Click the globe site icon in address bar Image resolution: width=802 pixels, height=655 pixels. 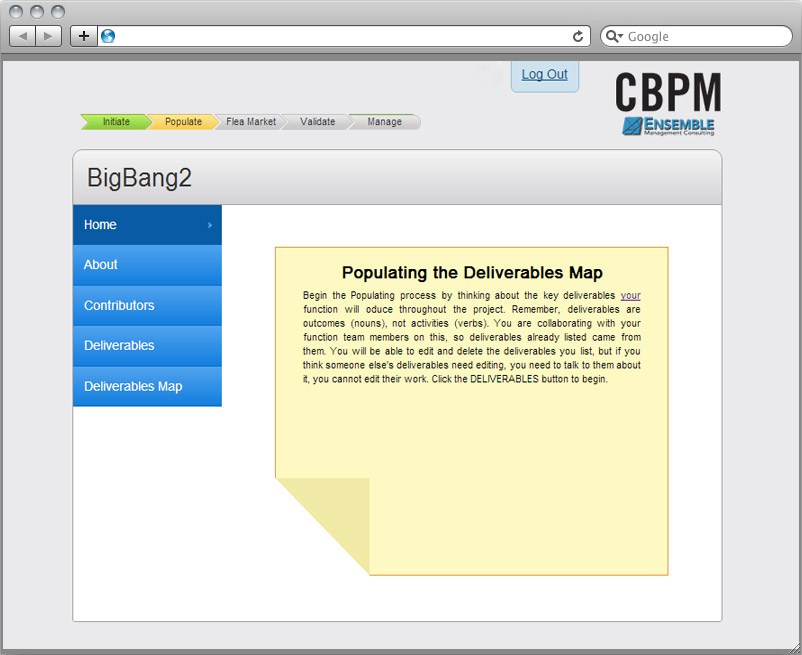108,36
